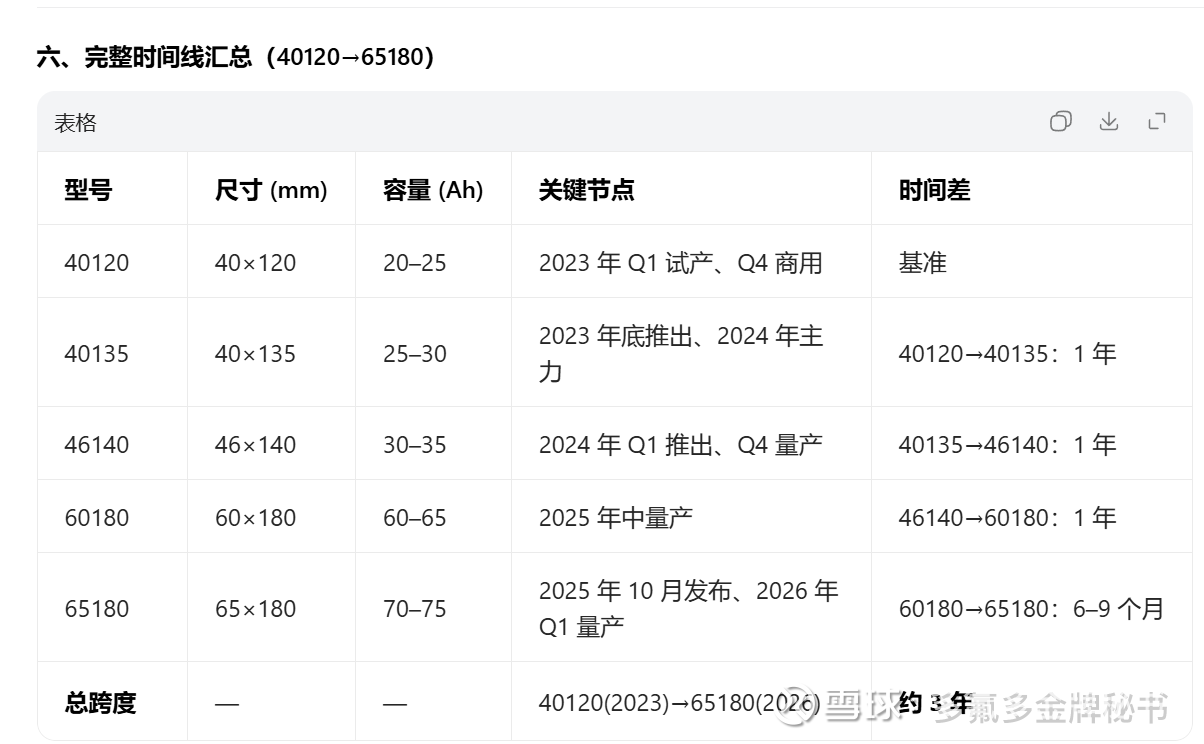Click the 总跨度 row label
This screenshot has width=1204, height=744.
click(x=100, y=703)
